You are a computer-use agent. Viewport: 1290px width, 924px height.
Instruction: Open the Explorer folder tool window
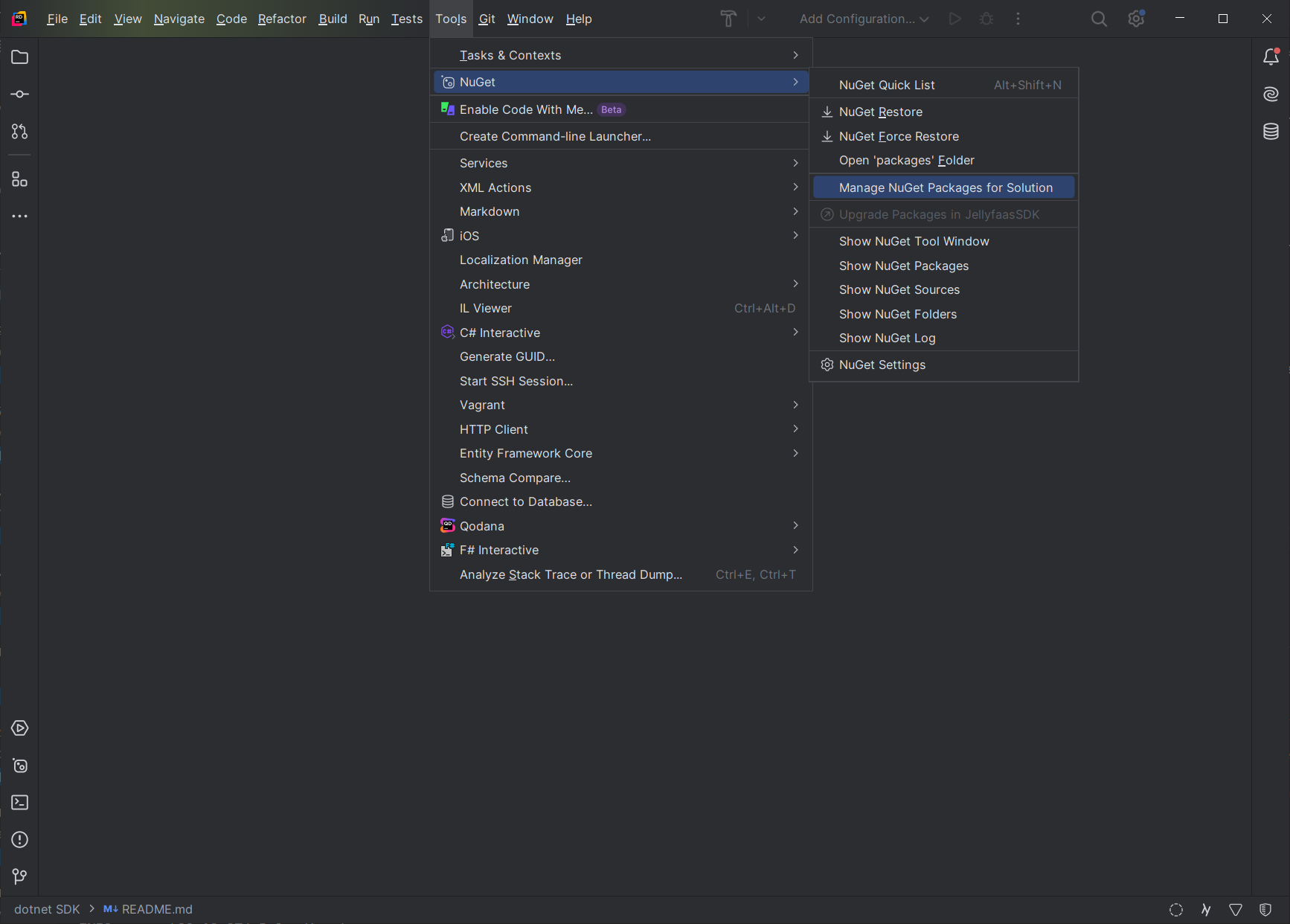pos(20,57)
